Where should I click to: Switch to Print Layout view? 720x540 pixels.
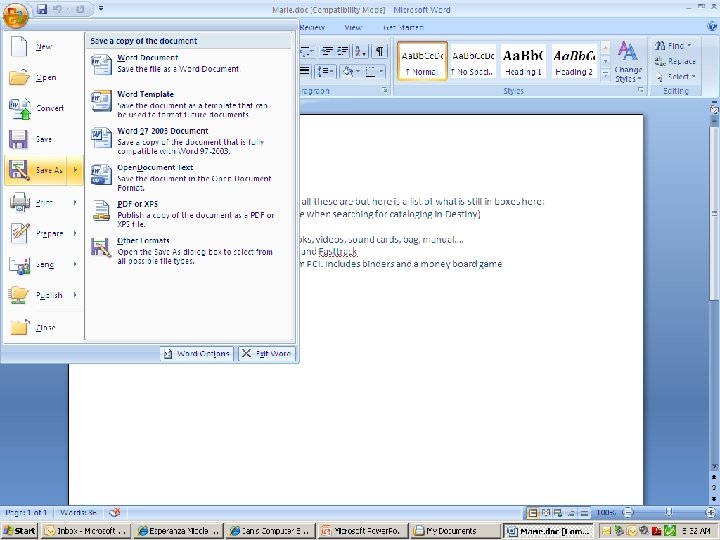533,512
